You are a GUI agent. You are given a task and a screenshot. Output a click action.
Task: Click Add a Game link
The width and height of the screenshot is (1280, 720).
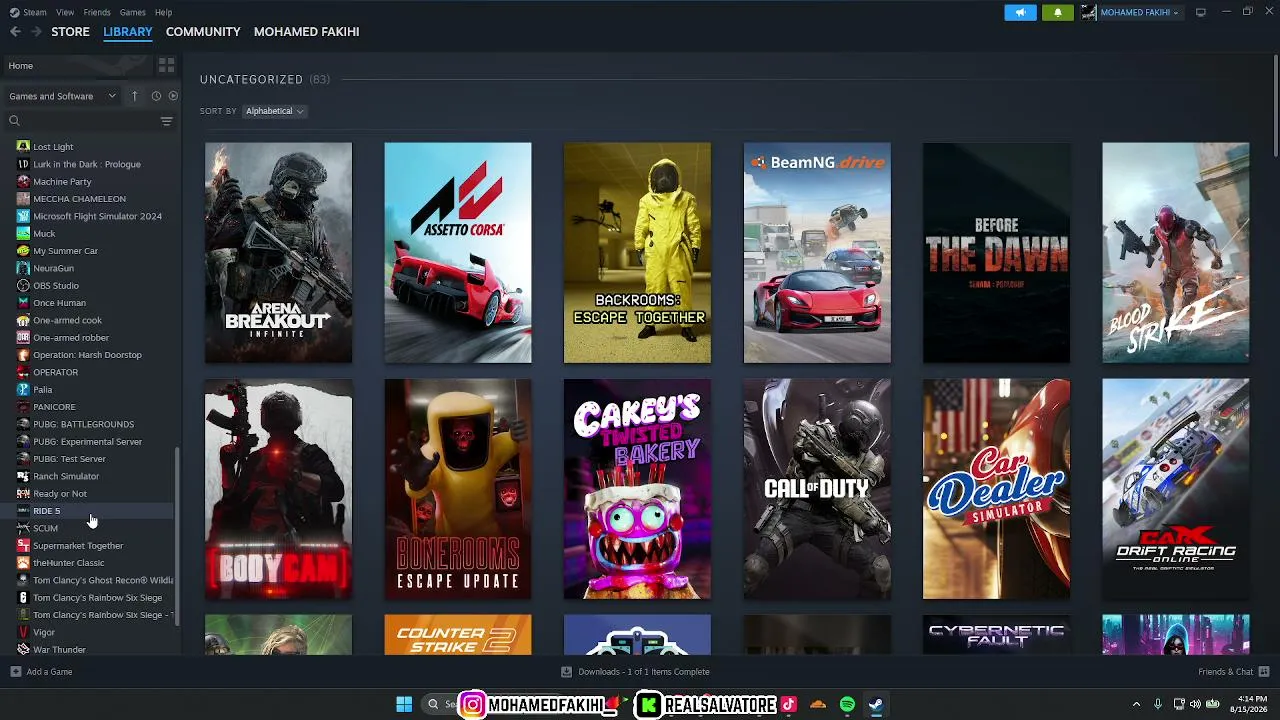pos(49,672)
